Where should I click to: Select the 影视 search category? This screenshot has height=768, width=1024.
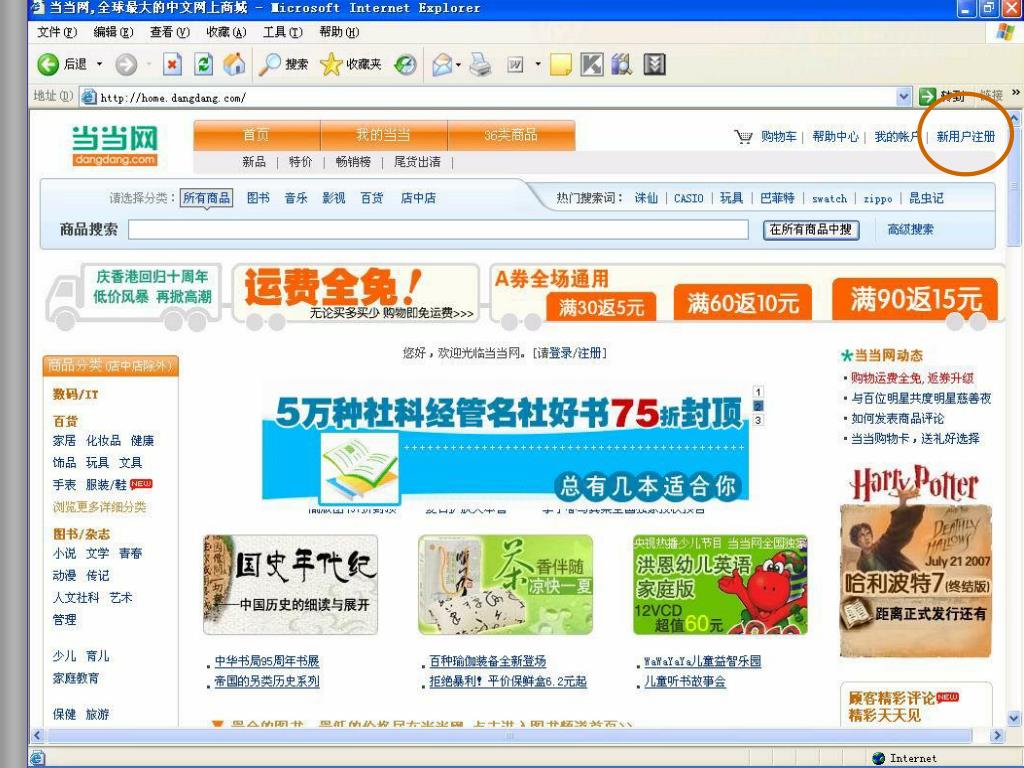click(x=334, y=198)
